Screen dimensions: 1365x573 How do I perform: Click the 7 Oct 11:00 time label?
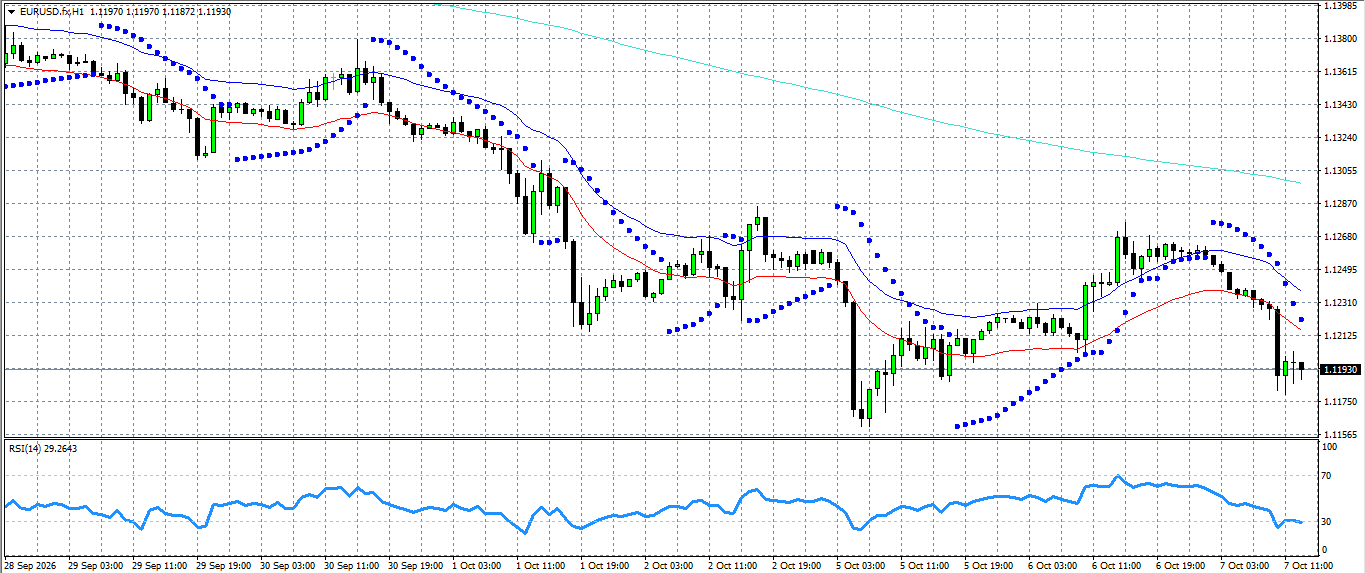pyautogui.click(x=1309, y=565)
